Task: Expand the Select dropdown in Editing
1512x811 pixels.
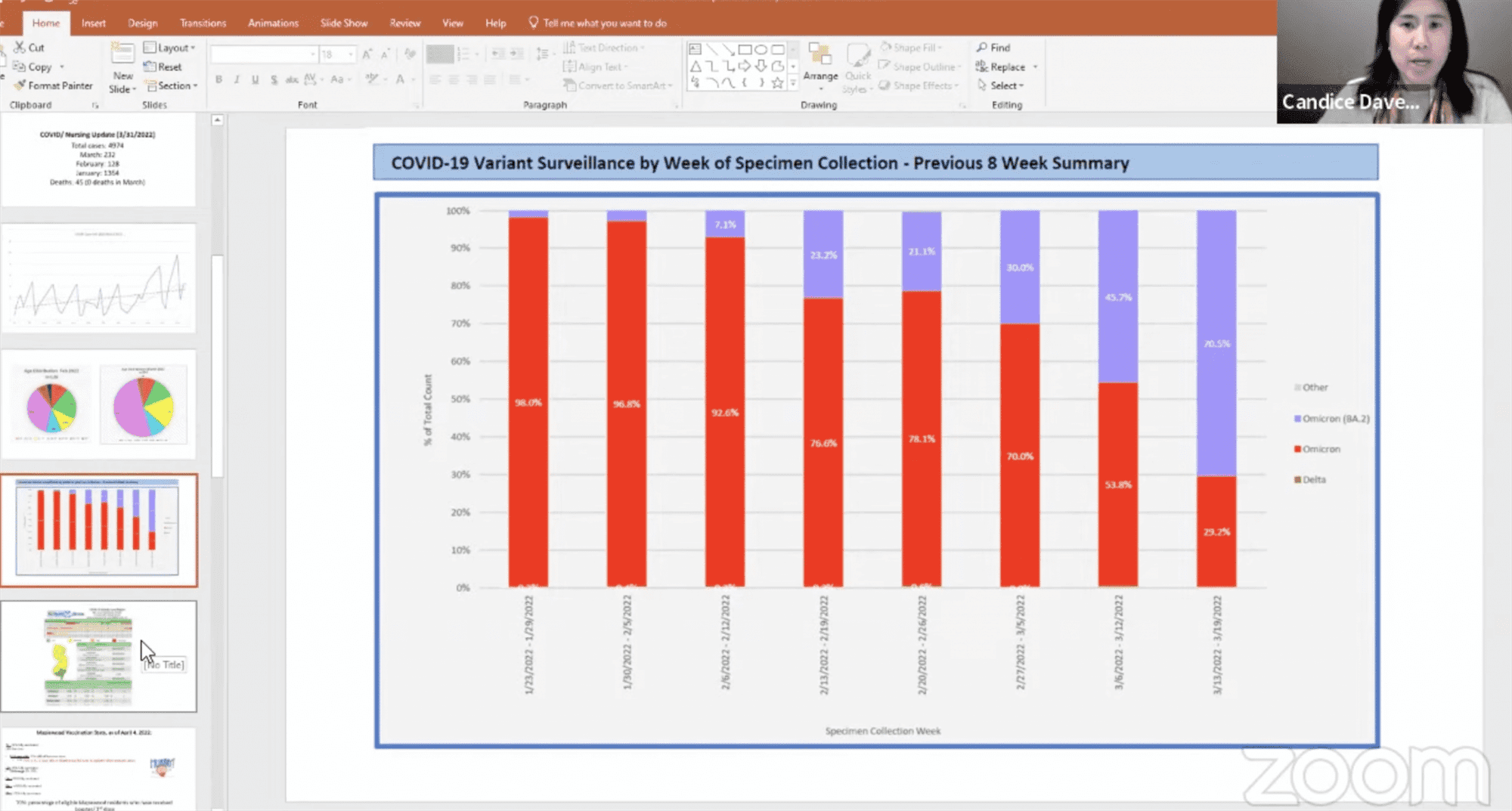Action: (x=1000, y=85)
